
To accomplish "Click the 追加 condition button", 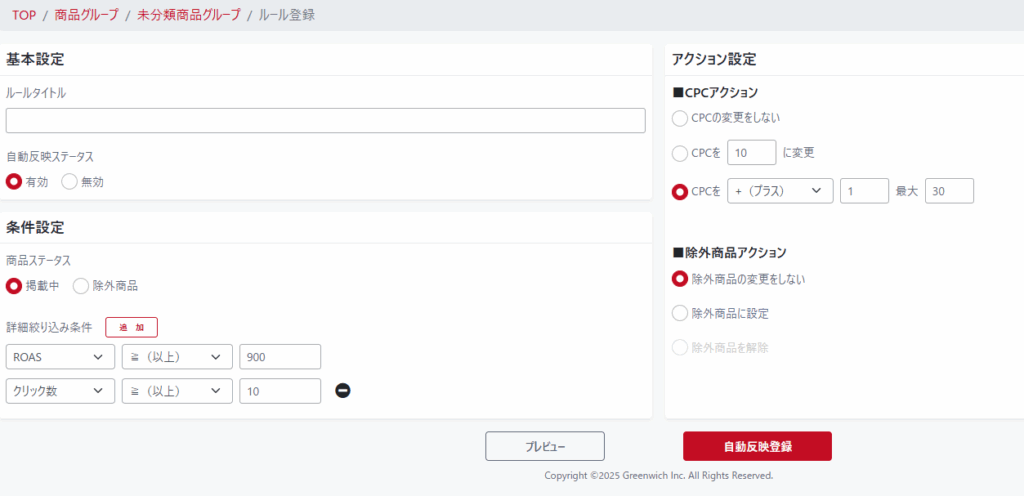I will pos(131,327).
